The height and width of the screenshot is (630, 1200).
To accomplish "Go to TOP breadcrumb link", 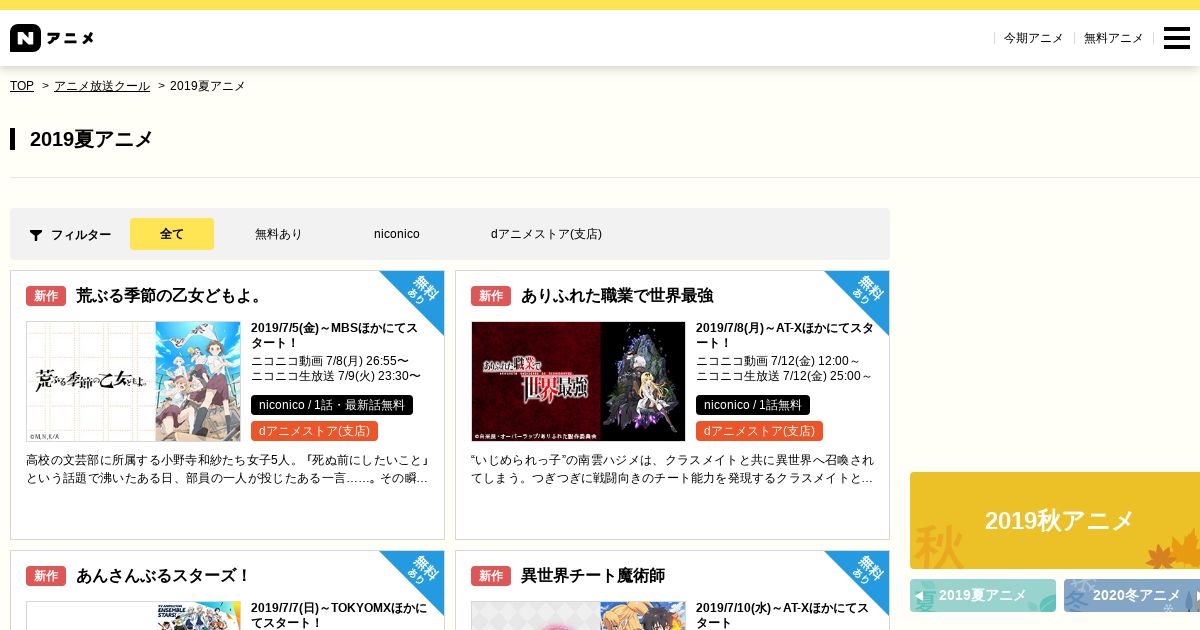I will pos(22,86).
